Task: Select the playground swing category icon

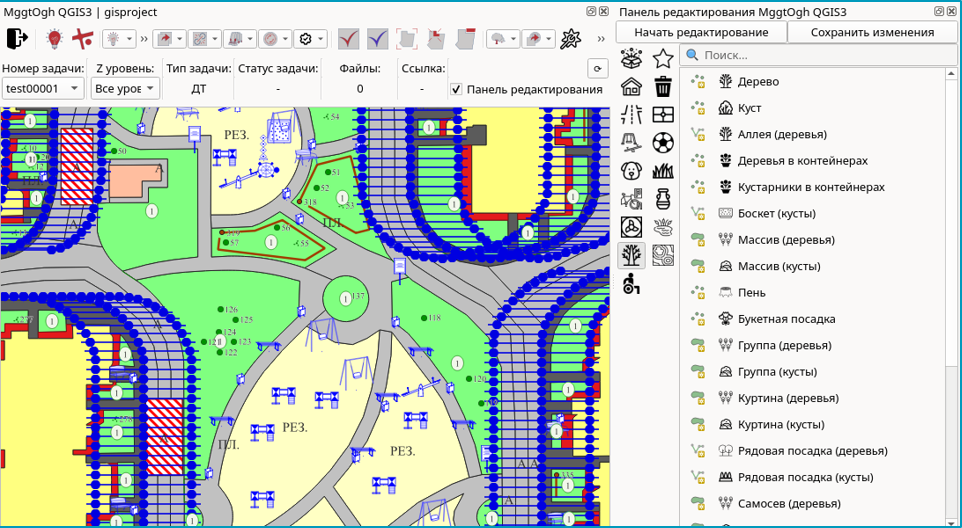Action: tap(631, 143)
